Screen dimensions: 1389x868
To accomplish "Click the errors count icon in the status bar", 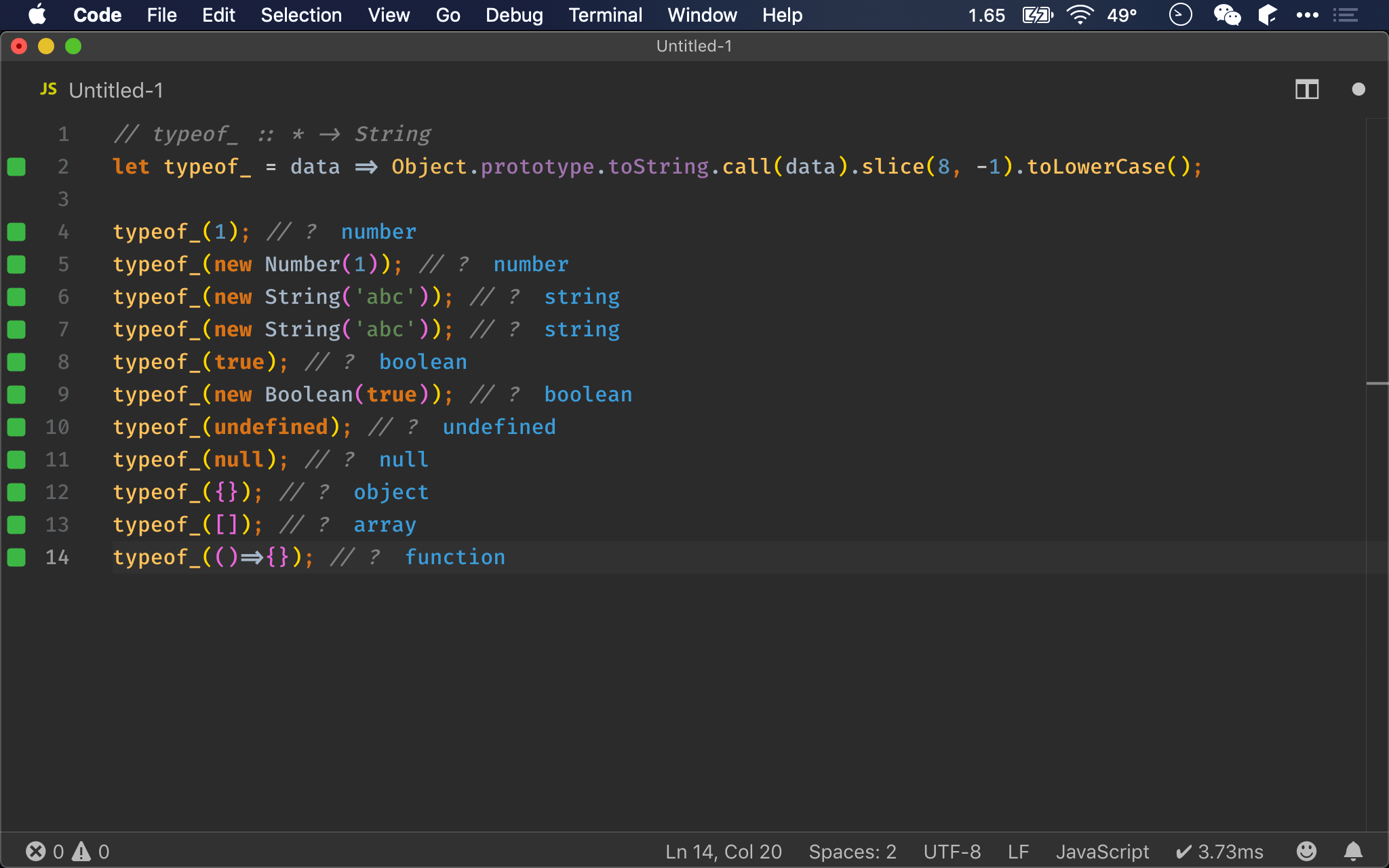I will coord(36,851).
